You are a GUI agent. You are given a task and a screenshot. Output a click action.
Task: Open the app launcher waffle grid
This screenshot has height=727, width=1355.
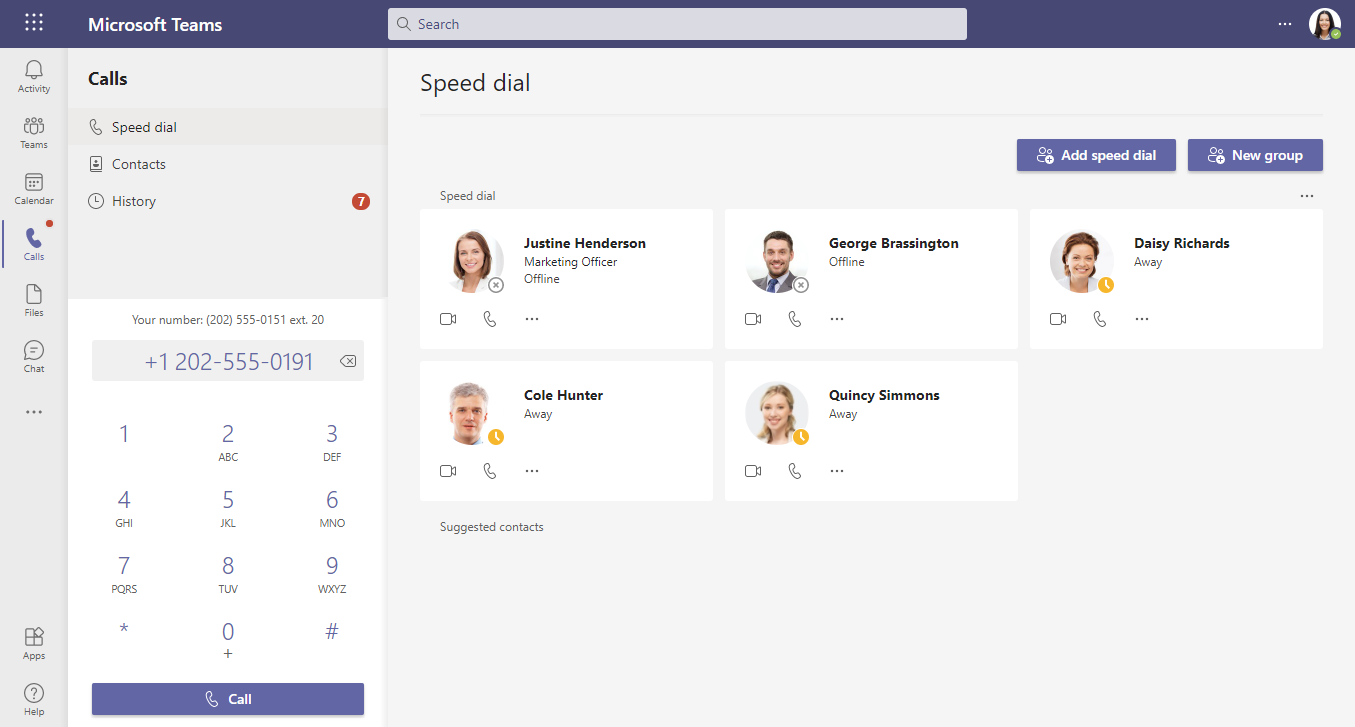coord(34,23)
